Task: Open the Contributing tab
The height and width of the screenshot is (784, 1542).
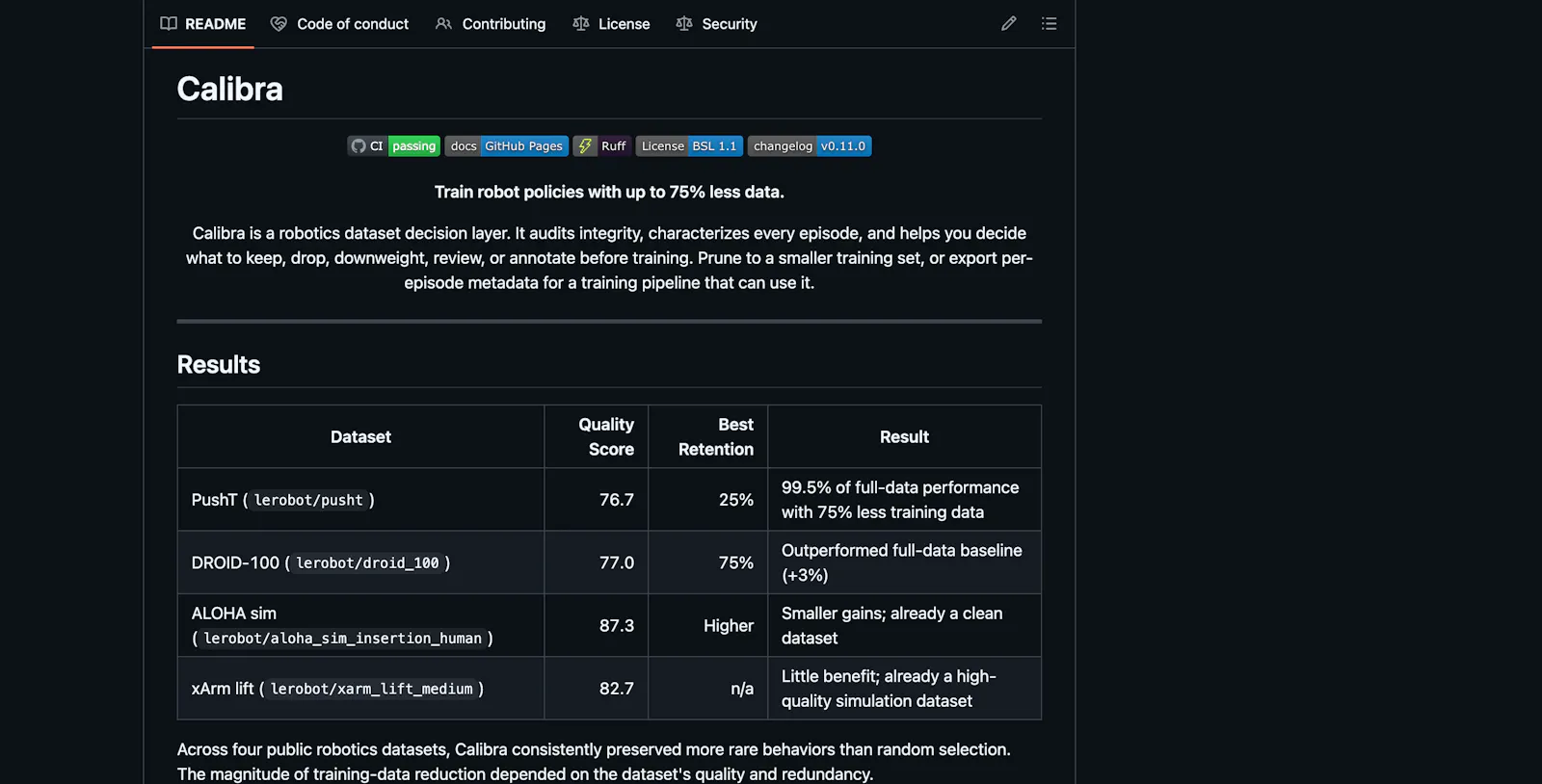Action: coord(491,24)
